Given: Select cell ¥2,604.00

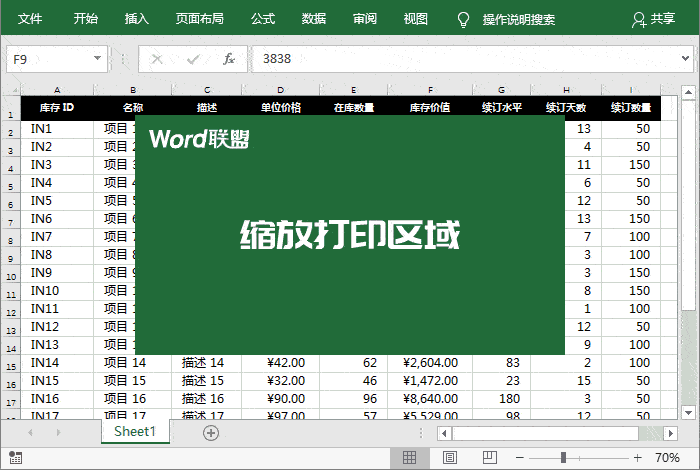Looking at the screenshot, I should (x=430, y=362).
